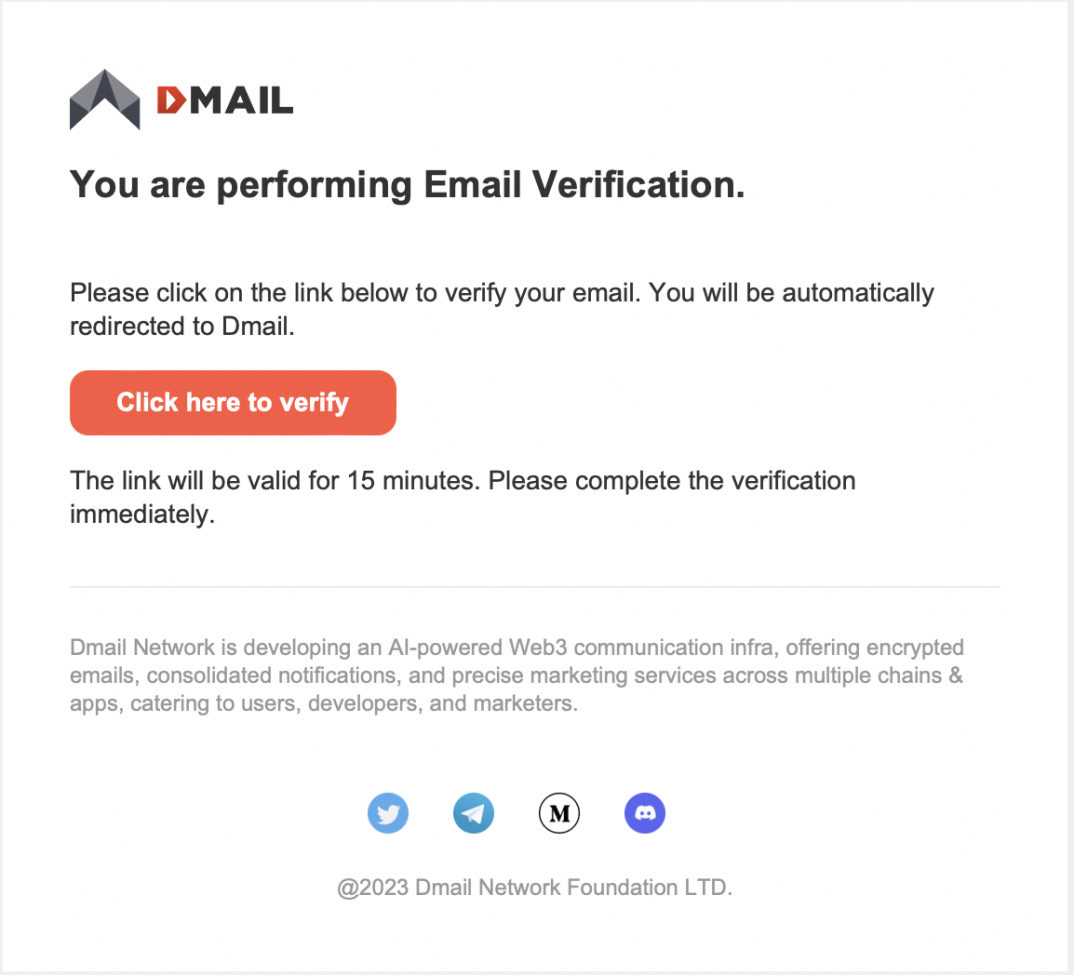1074x975 pixels.
Task: Click the 'You are performing Email Verification' heading
Action: (407, 185)
